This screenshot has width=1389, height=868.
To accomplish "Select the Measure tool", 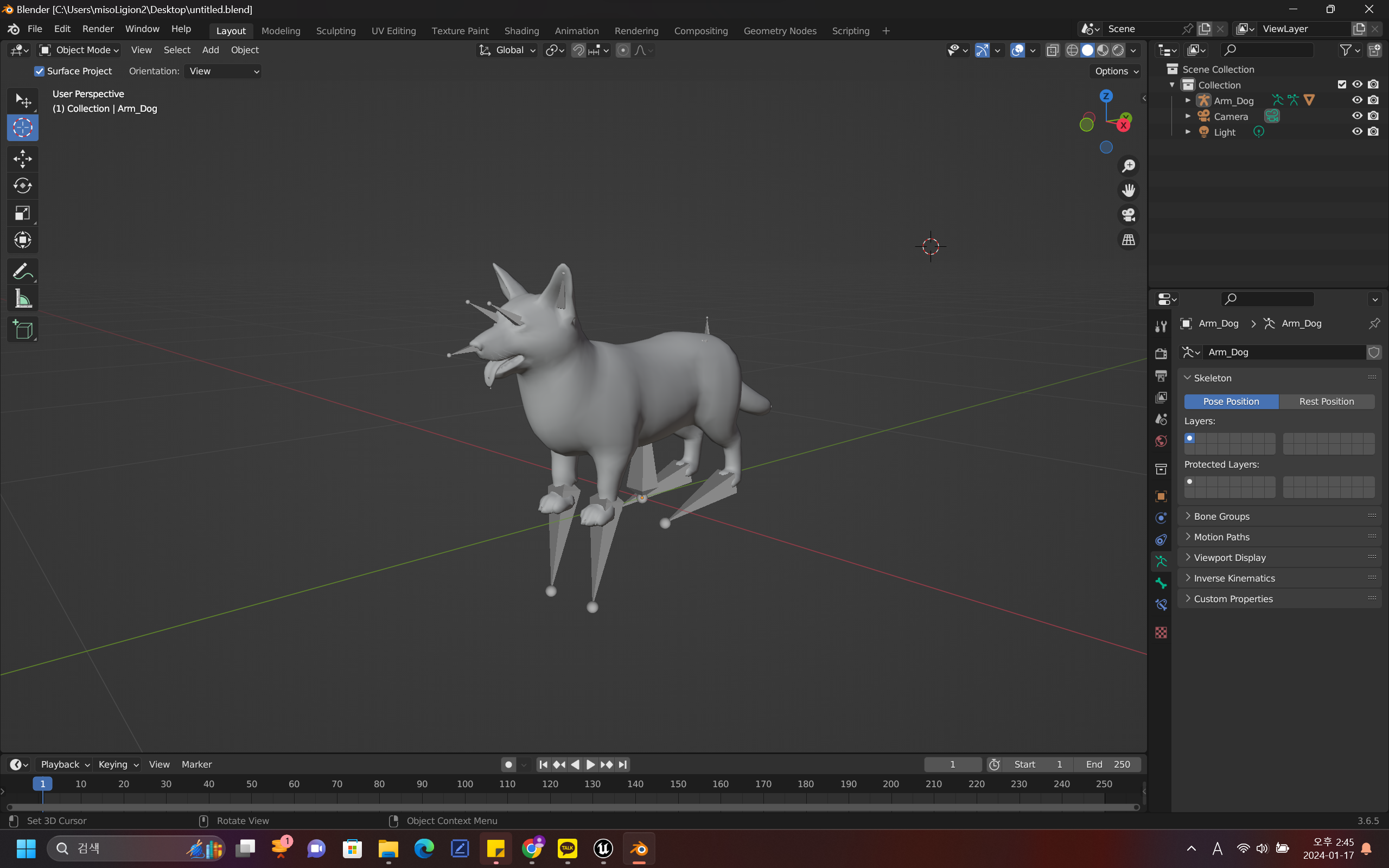I will click(x=22, y=298).
